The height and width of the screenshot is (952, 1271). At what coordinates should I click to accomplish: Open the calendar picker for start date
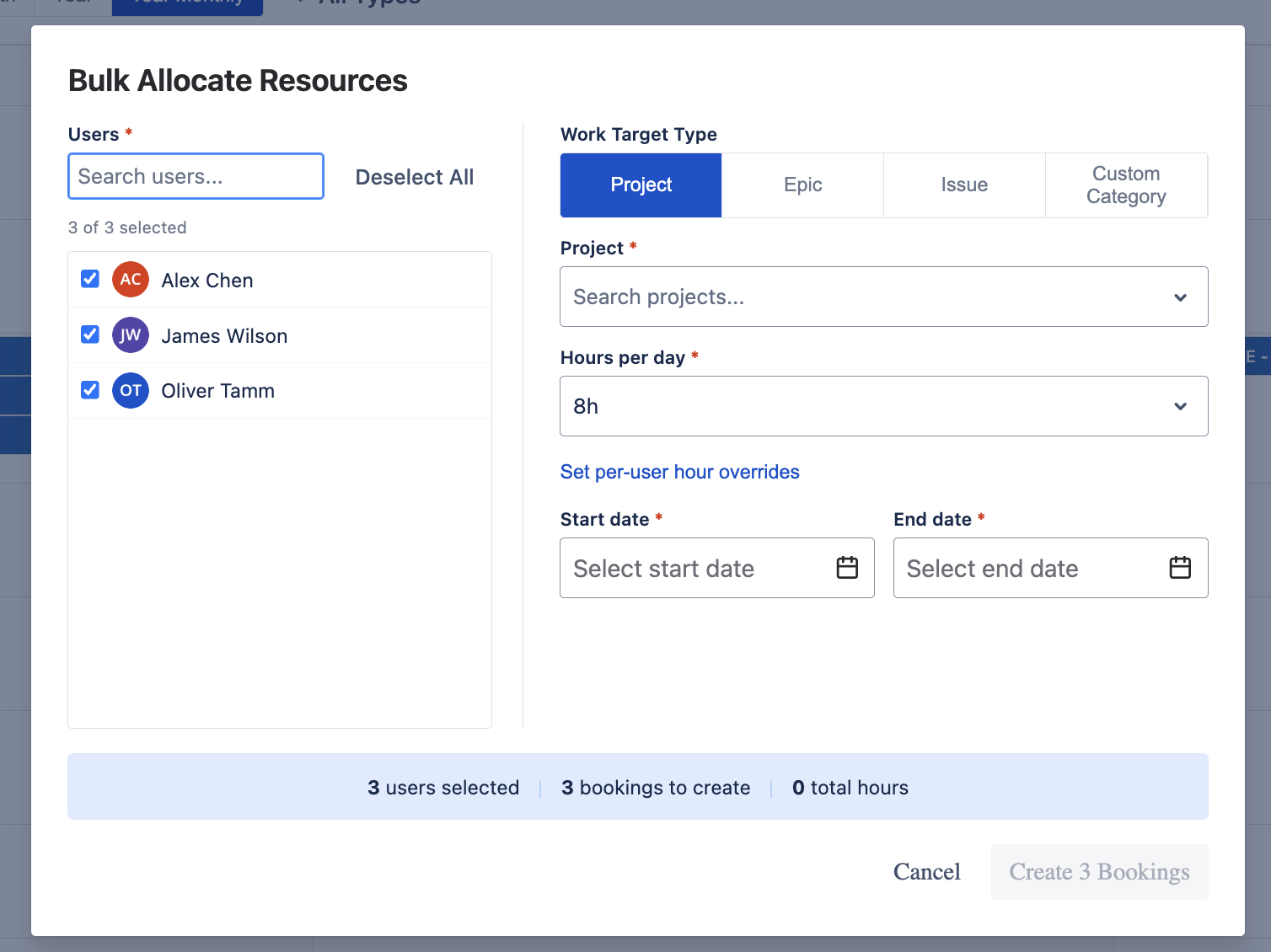pyautogui.click(x=847, y=567)
